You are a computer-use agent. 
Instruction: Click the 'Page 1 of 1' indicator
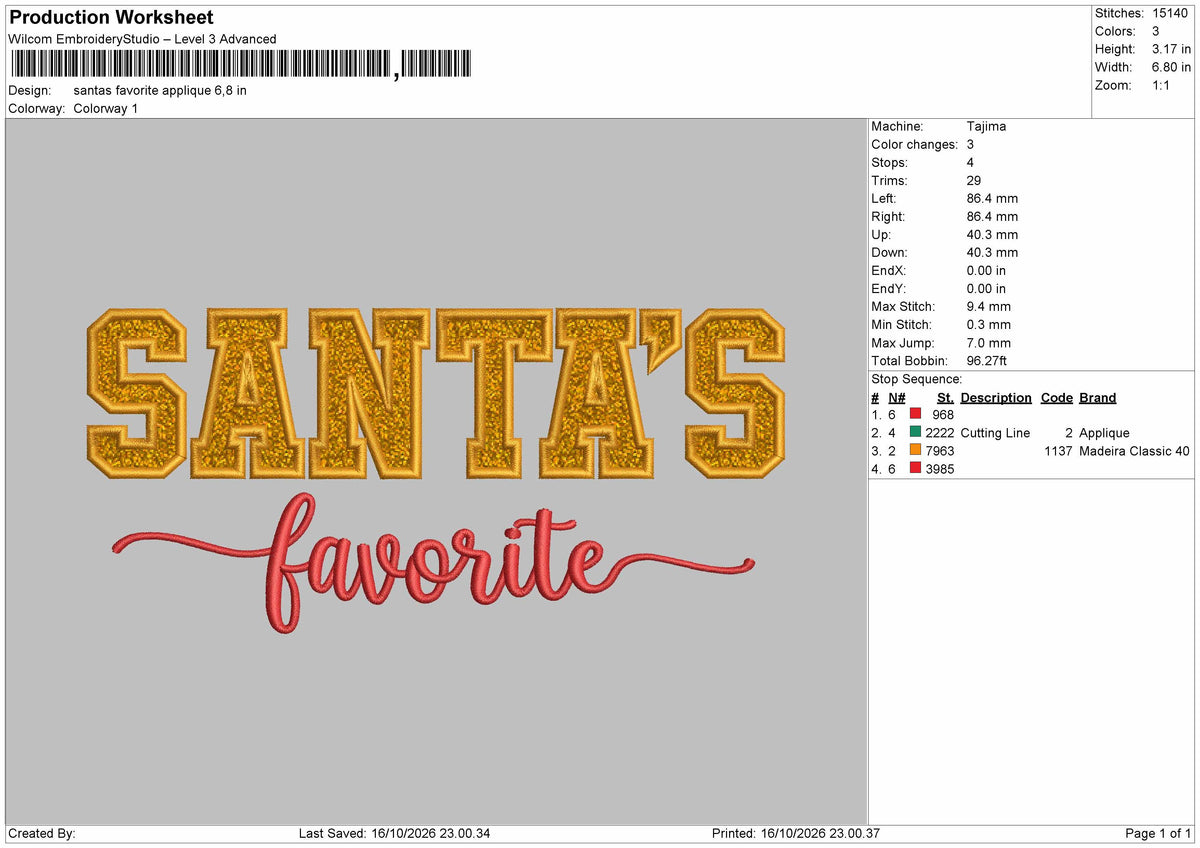click(x=1158, y=833)
